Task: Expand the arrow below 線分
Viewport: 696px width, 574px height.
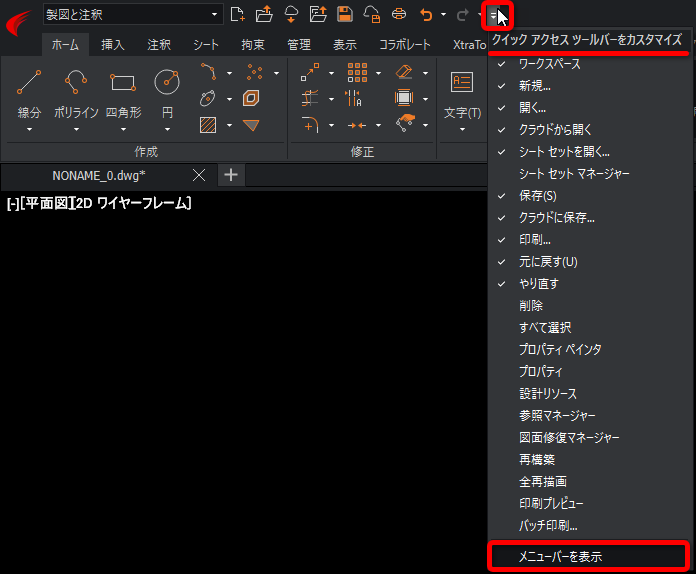Action: pos(29,130)
